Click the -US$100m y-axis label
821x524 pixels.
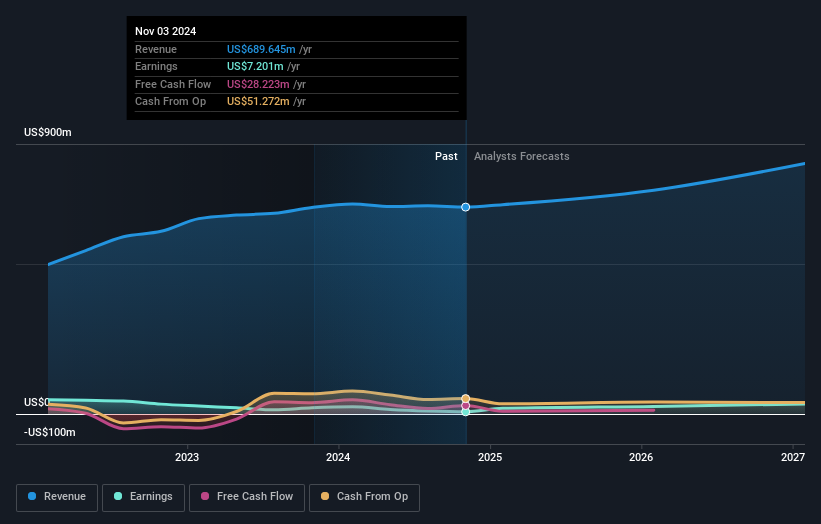pos(50,432)
